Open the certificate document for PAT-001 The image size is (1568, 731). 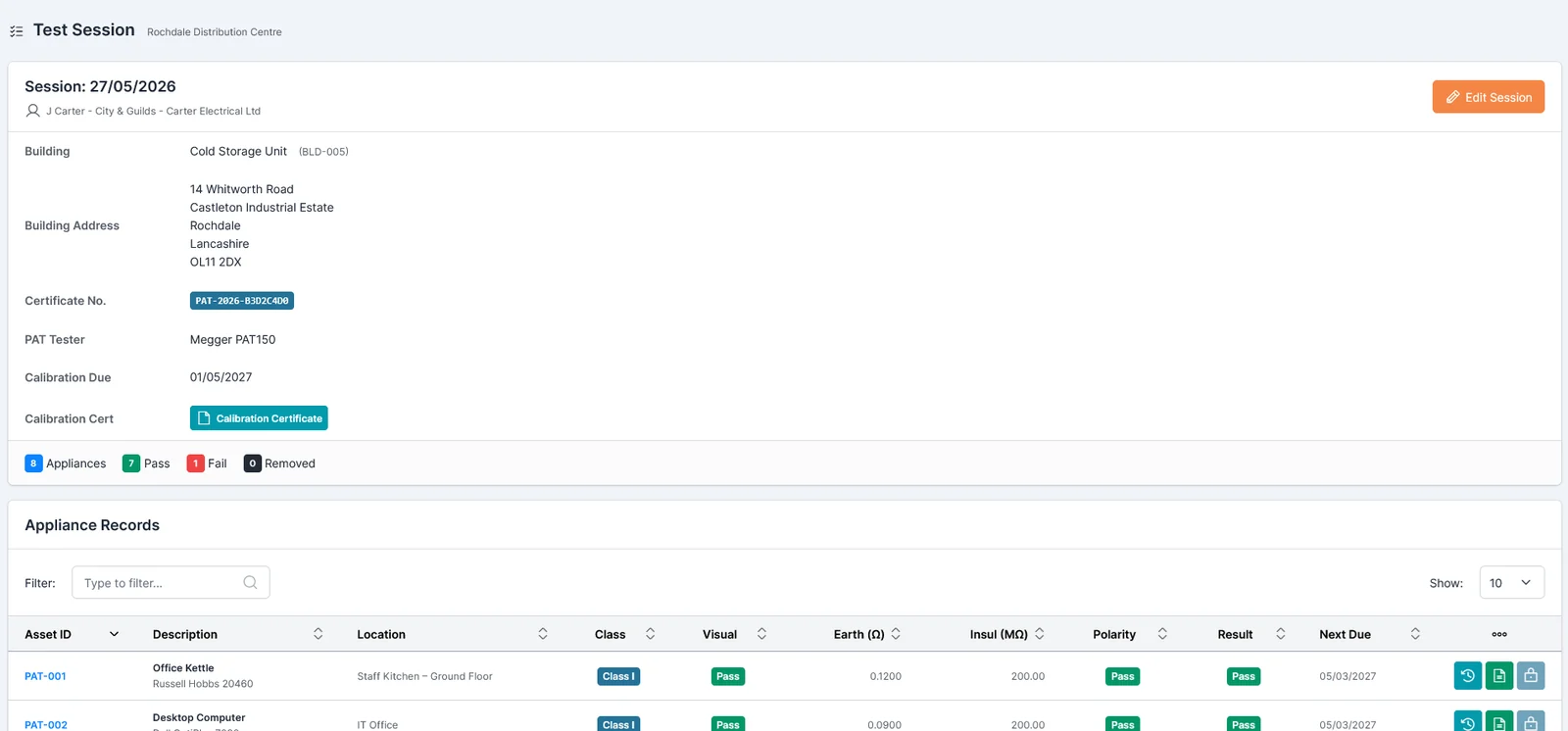1499,676
